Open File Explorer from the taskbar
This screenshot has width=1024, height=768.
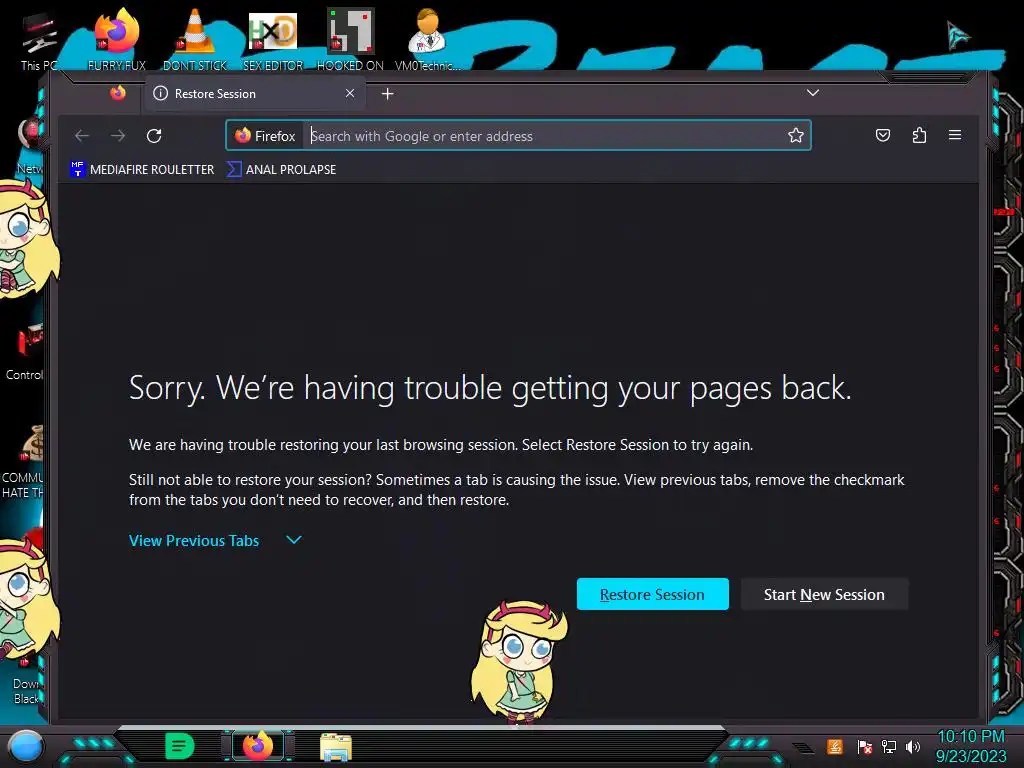coord(336,747)
